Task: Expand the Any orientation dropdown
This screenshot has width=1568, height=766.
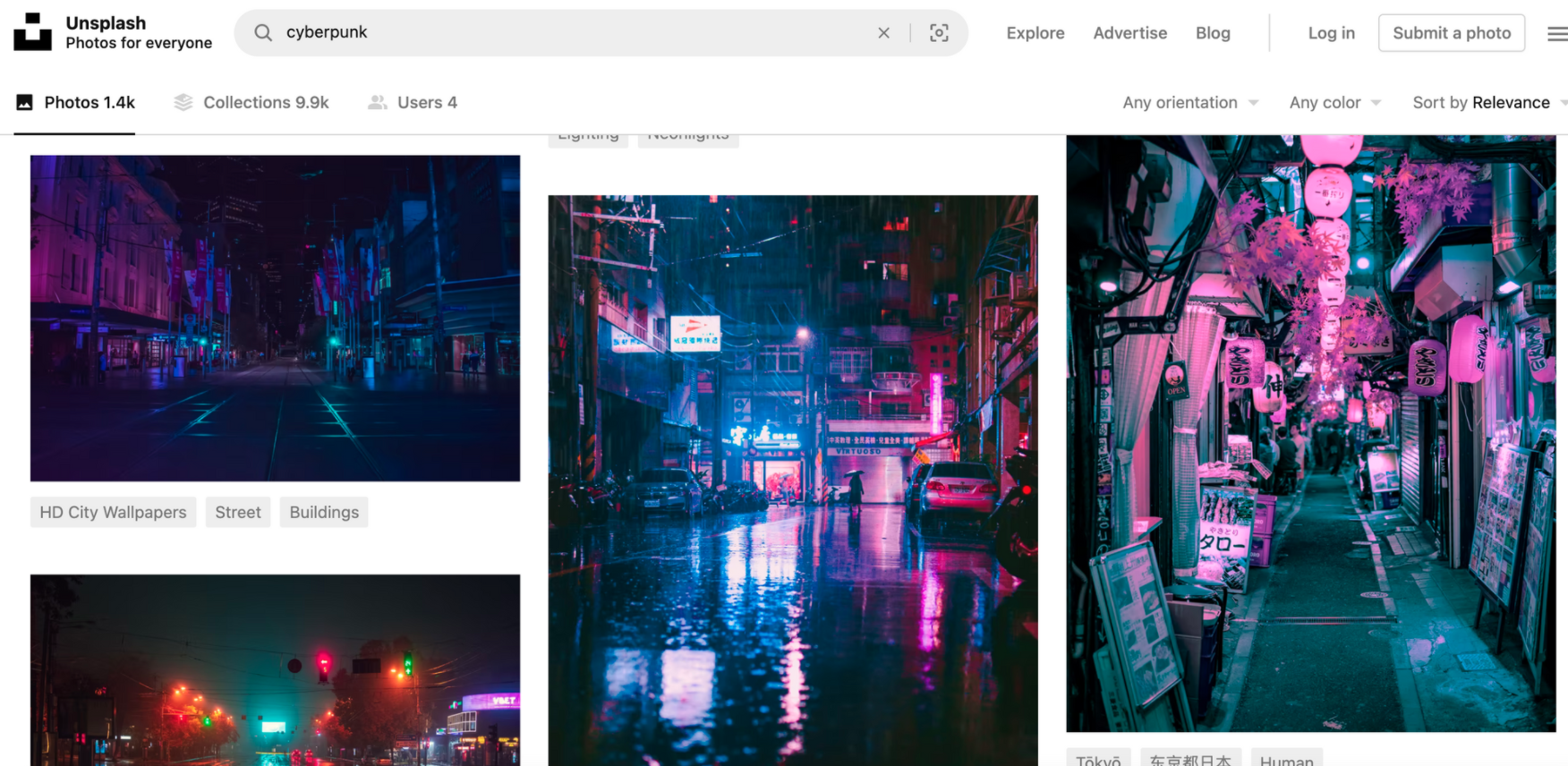Action: coord(1190,103)
